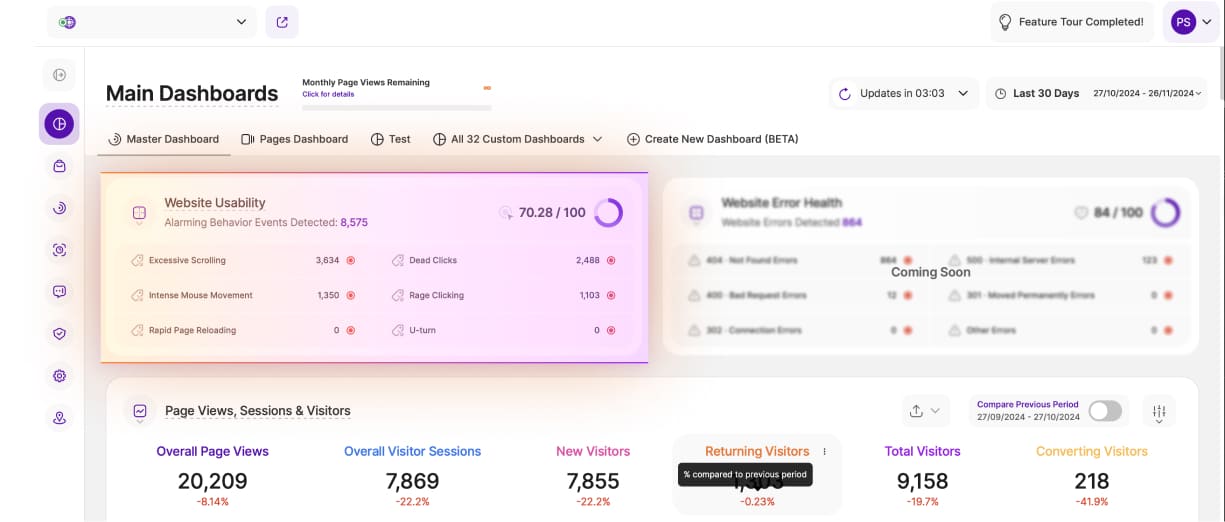Click Create New Dashboard (BETA)
The height and width of the screenshot is (522, 1225).
(712, 139)
